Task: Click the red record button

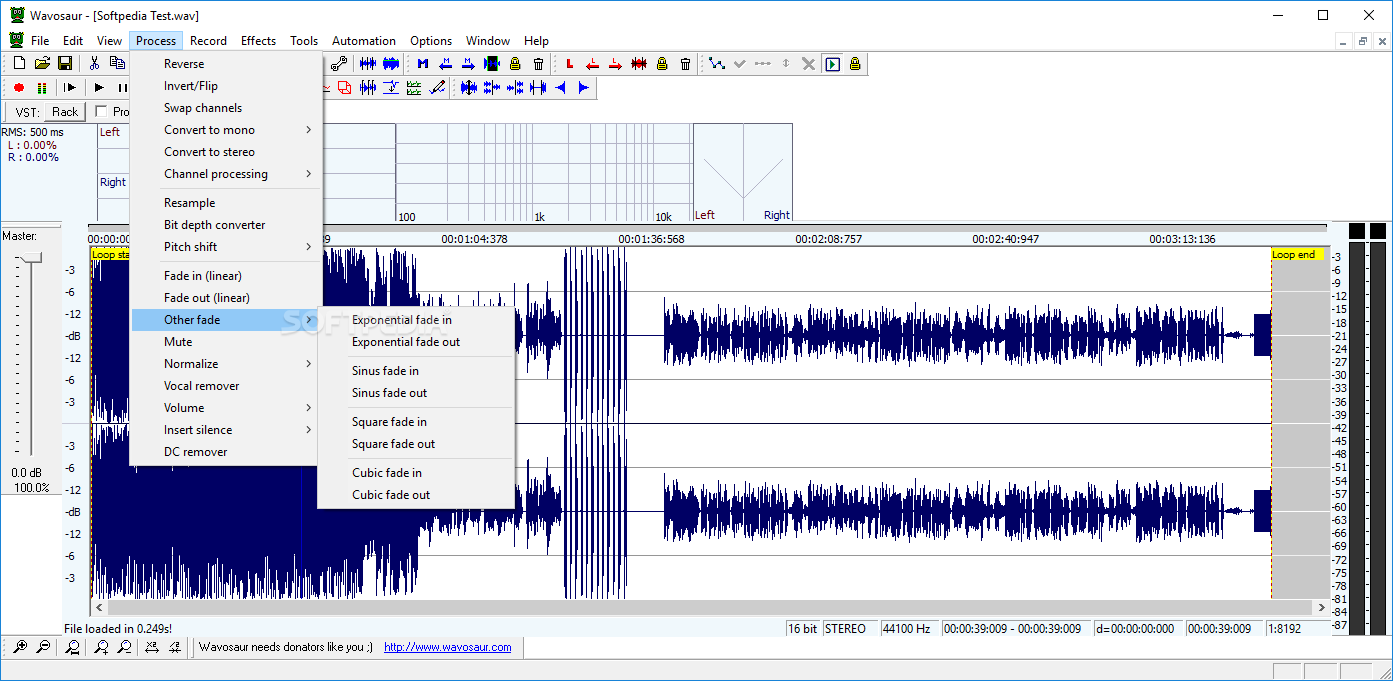Action: pyautogui.click(x=19, y=88)
